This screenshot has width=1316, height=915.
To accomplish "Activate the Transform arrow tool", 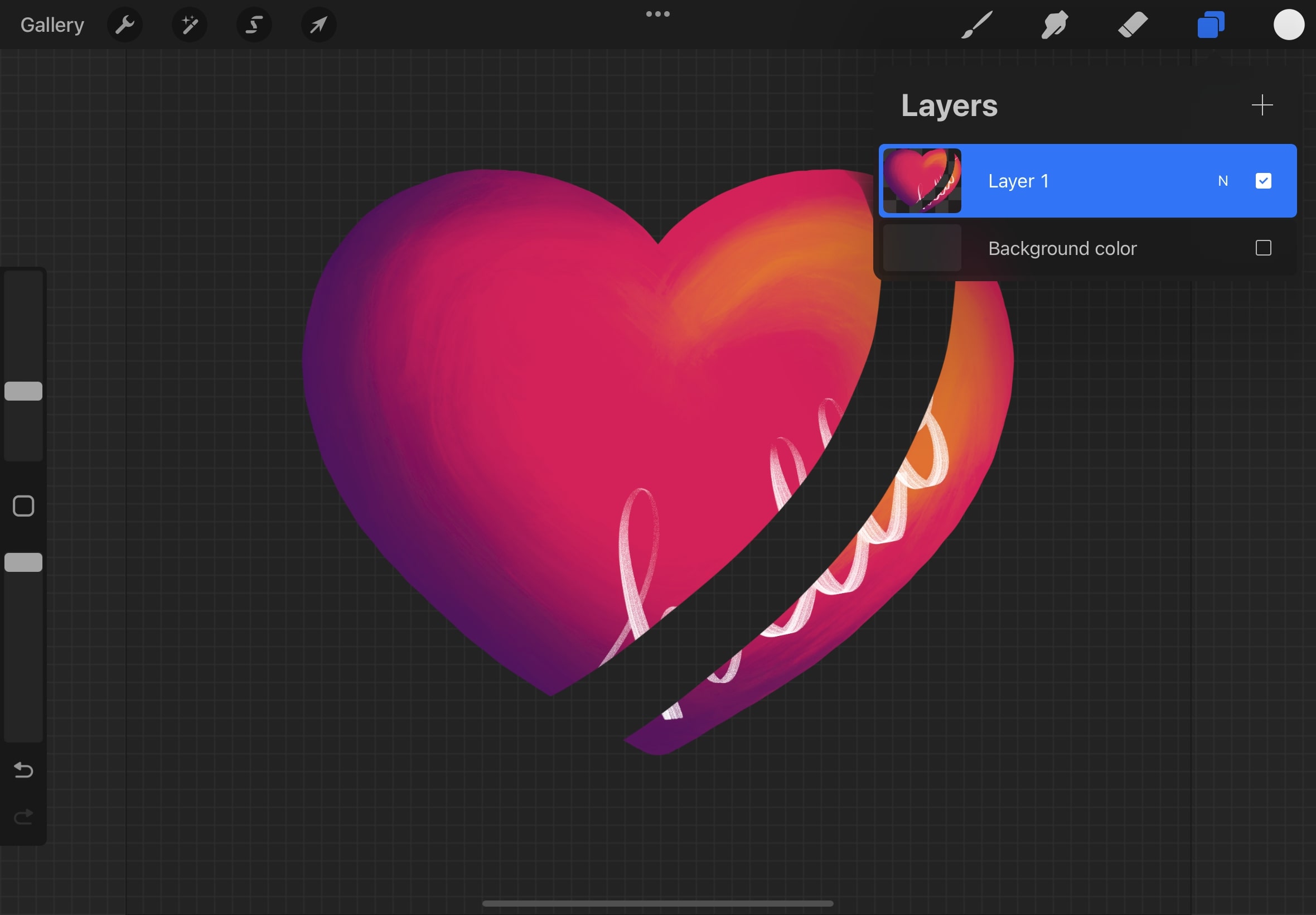I will pos(318,25).
